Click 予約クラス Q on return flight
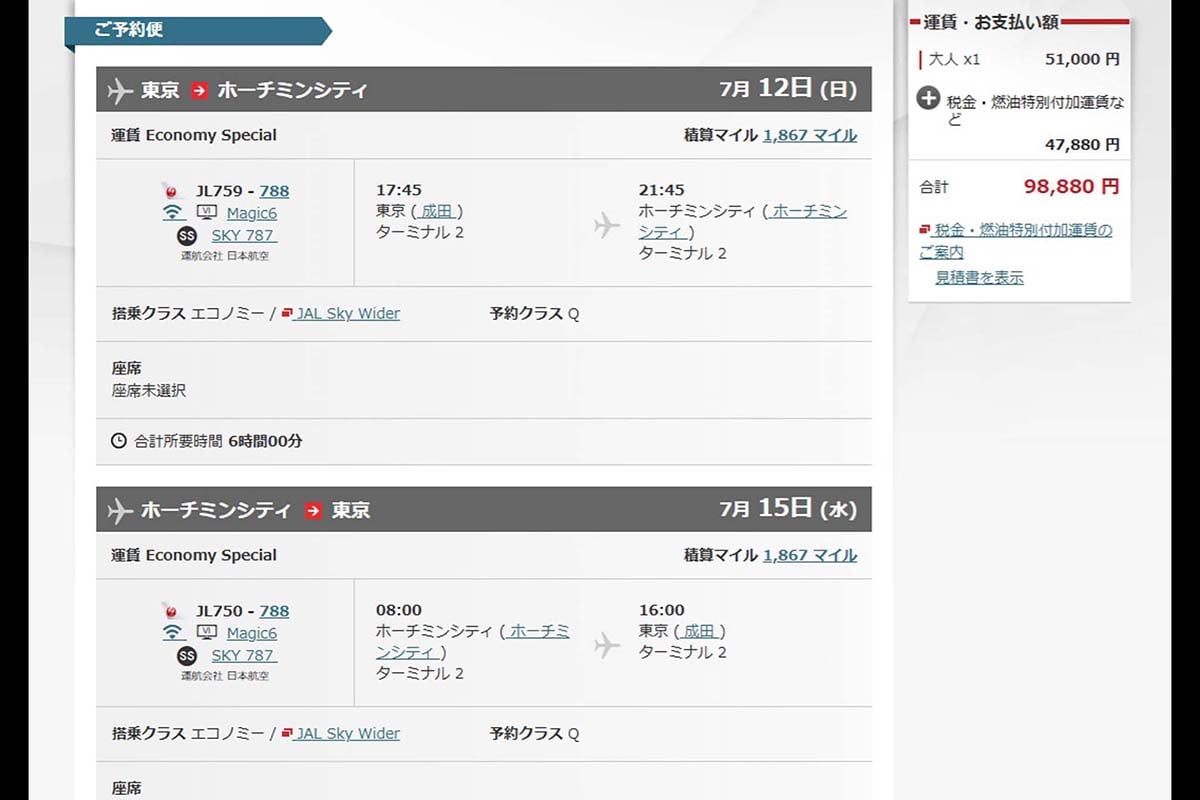The height and width of the screenshot is (800, 1200). 534,733
